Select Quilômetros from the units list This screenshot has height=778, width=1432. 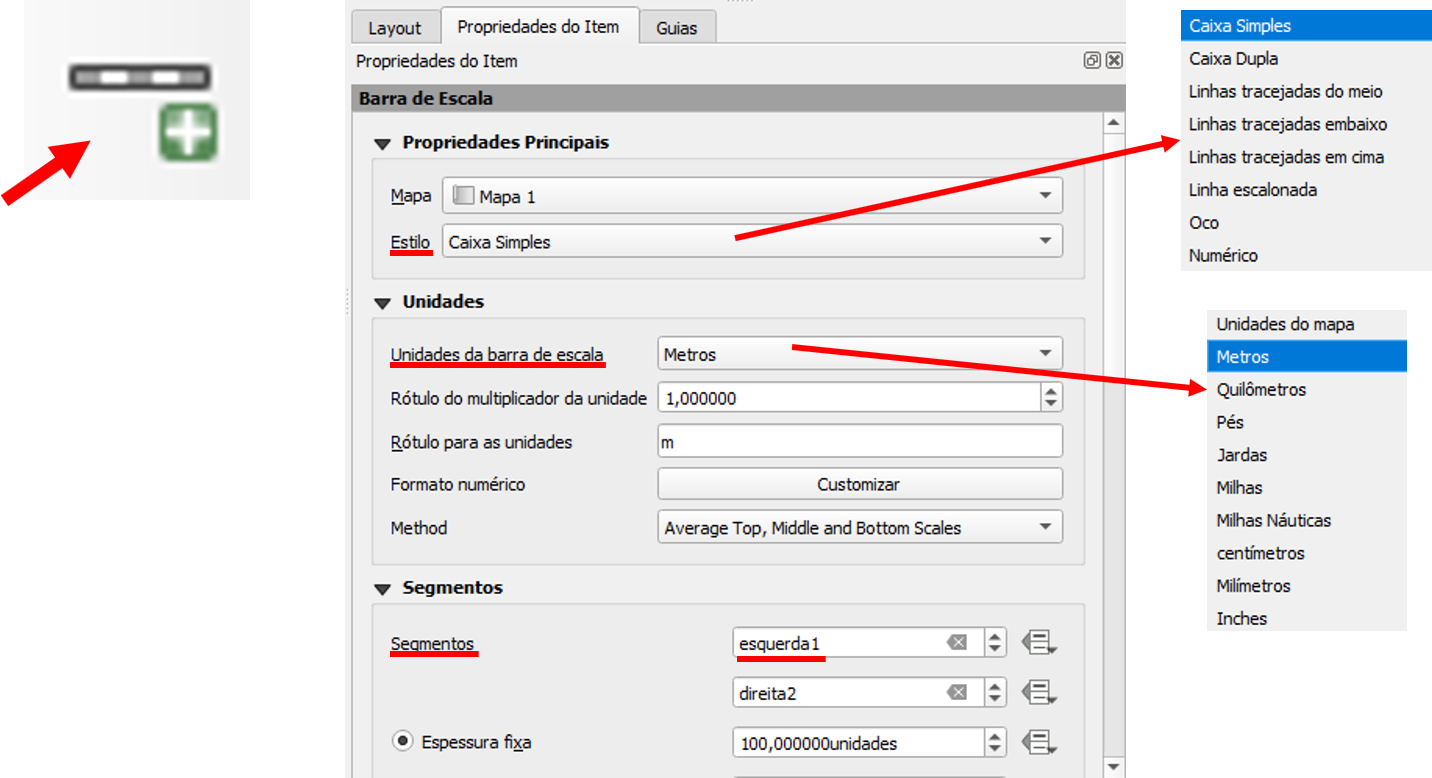[1261, 390]
